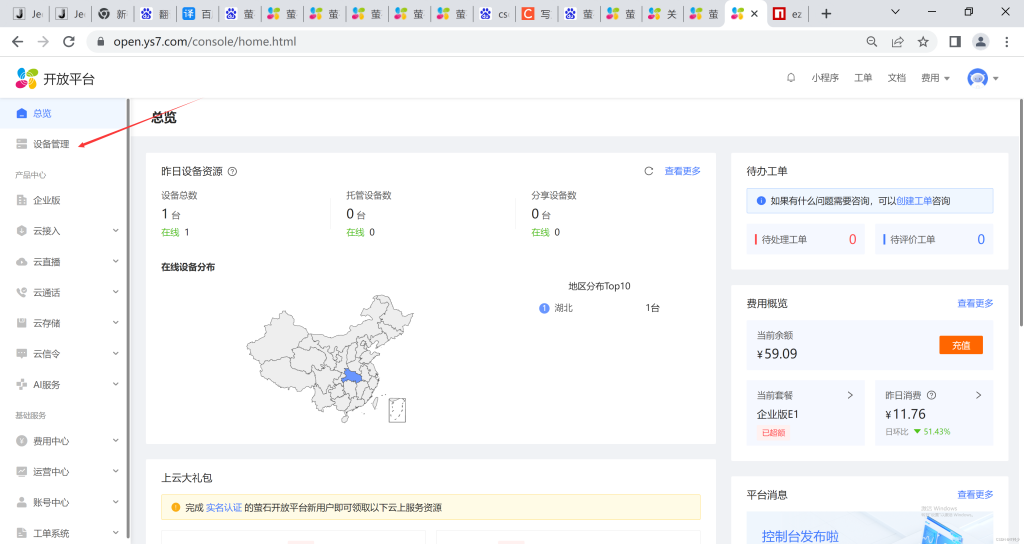Viewport: 1024px width, 544px height.
Task: Click the share page icon
Action: 897,41
